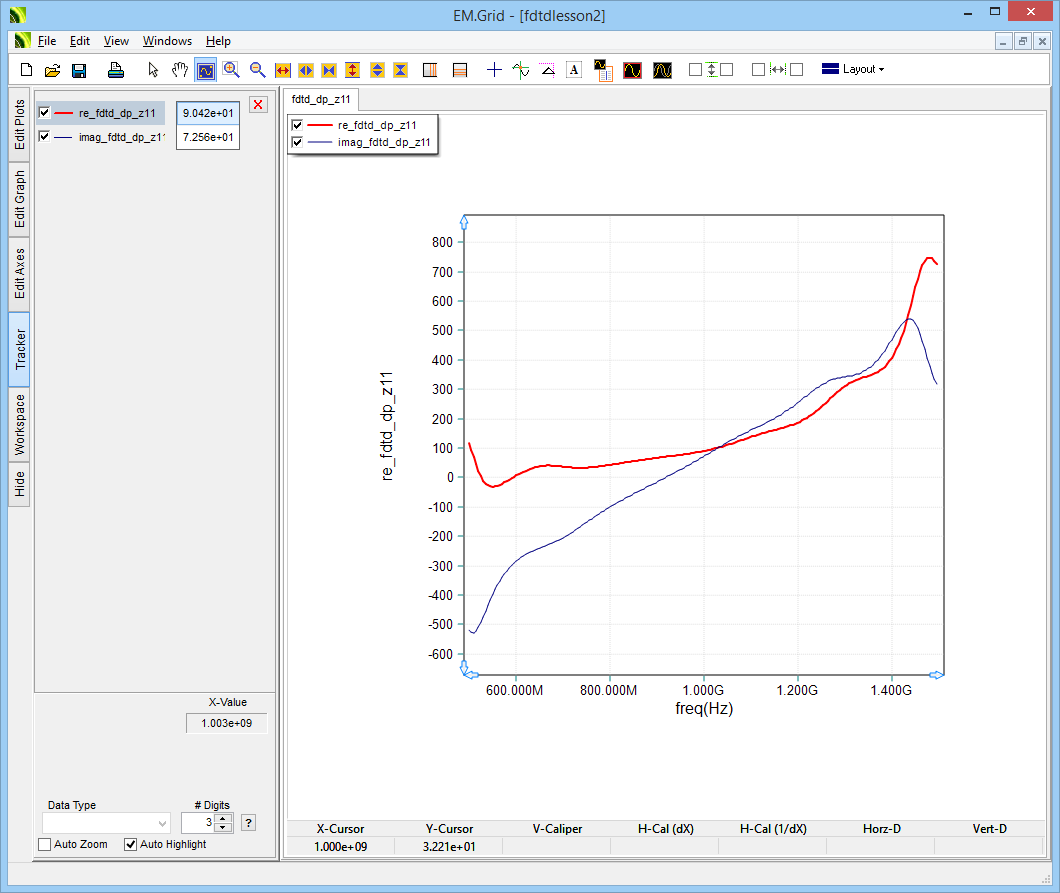Click the Zoom In magnifier icon
Screen dimensions: 1060x893
pos(232,70)
